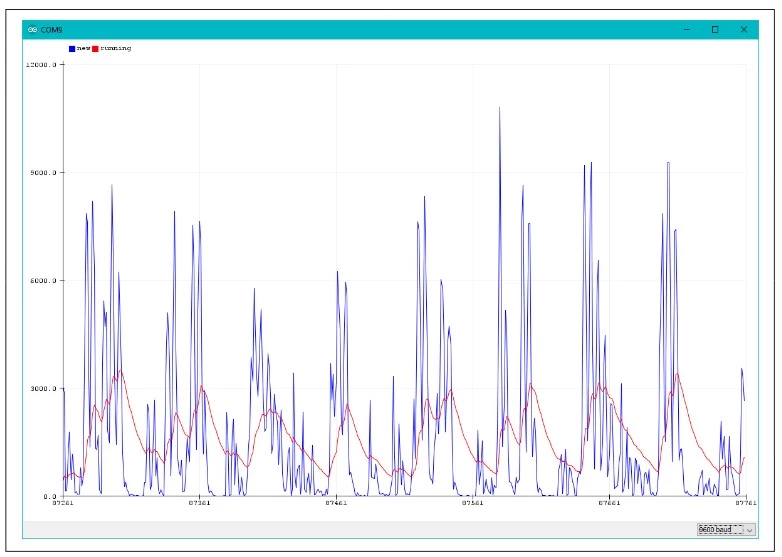Click the blue legend swatch for 'new'
This screenshot has height=557, width=782.
pyautogui.click(x=72, y=49)
